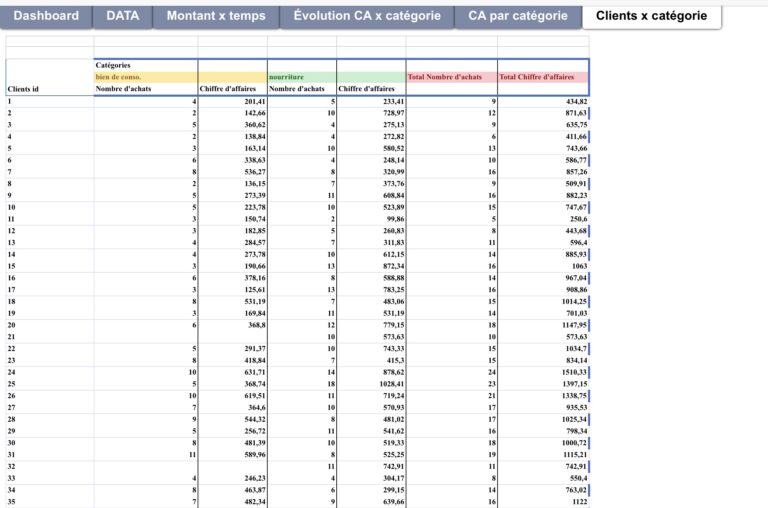
Task: Click the cell containing 1028,41
Action: 371,384
